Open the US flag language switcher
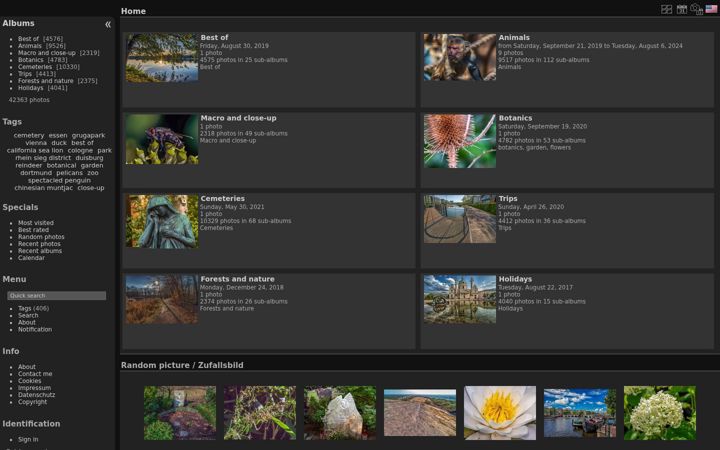720x450 pixels. [x=711, y=9]
